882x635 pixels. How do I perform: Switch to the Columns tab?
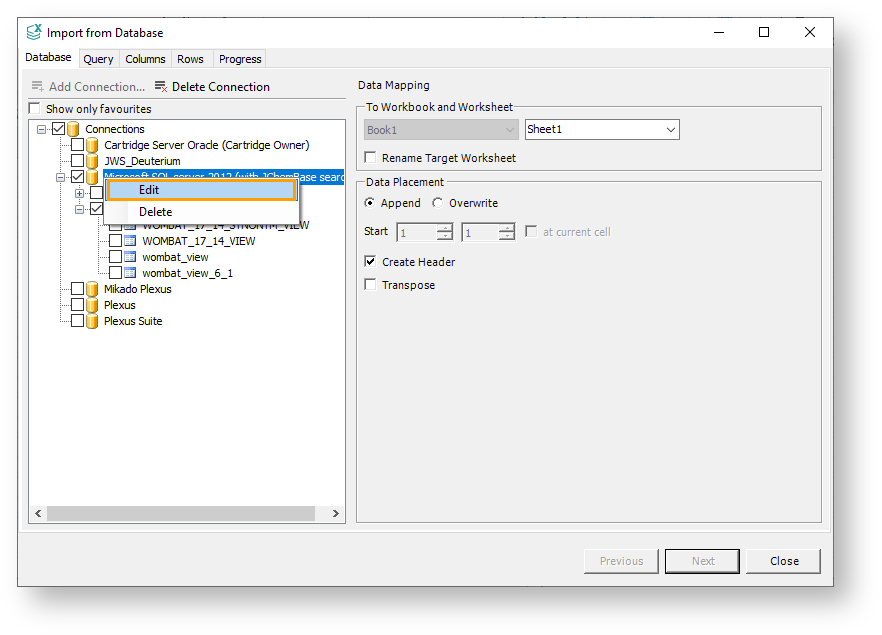(145, 59)
